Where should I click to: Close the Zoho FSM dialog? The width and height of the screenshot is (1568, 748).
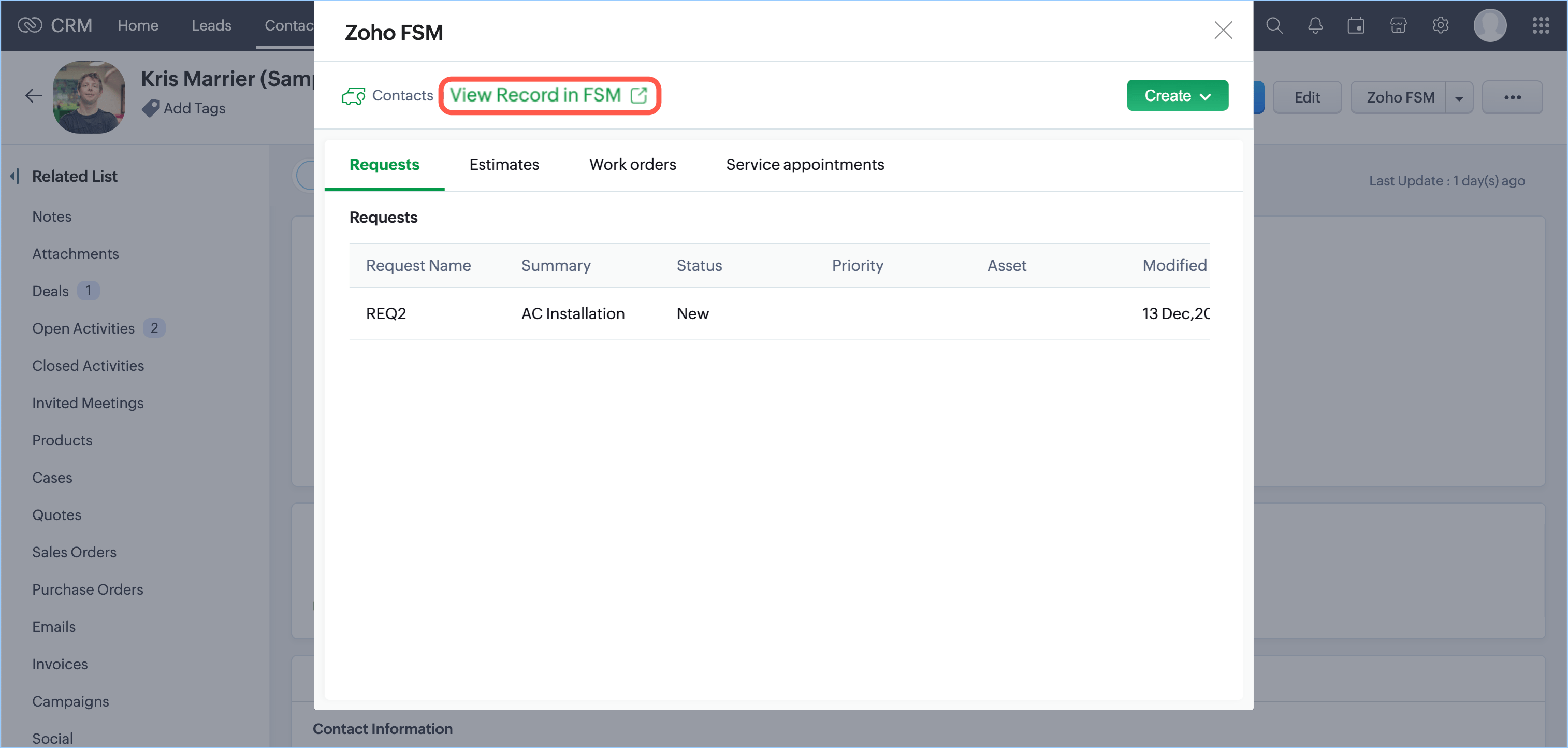pyautogui.click(x=1223, y=31)
